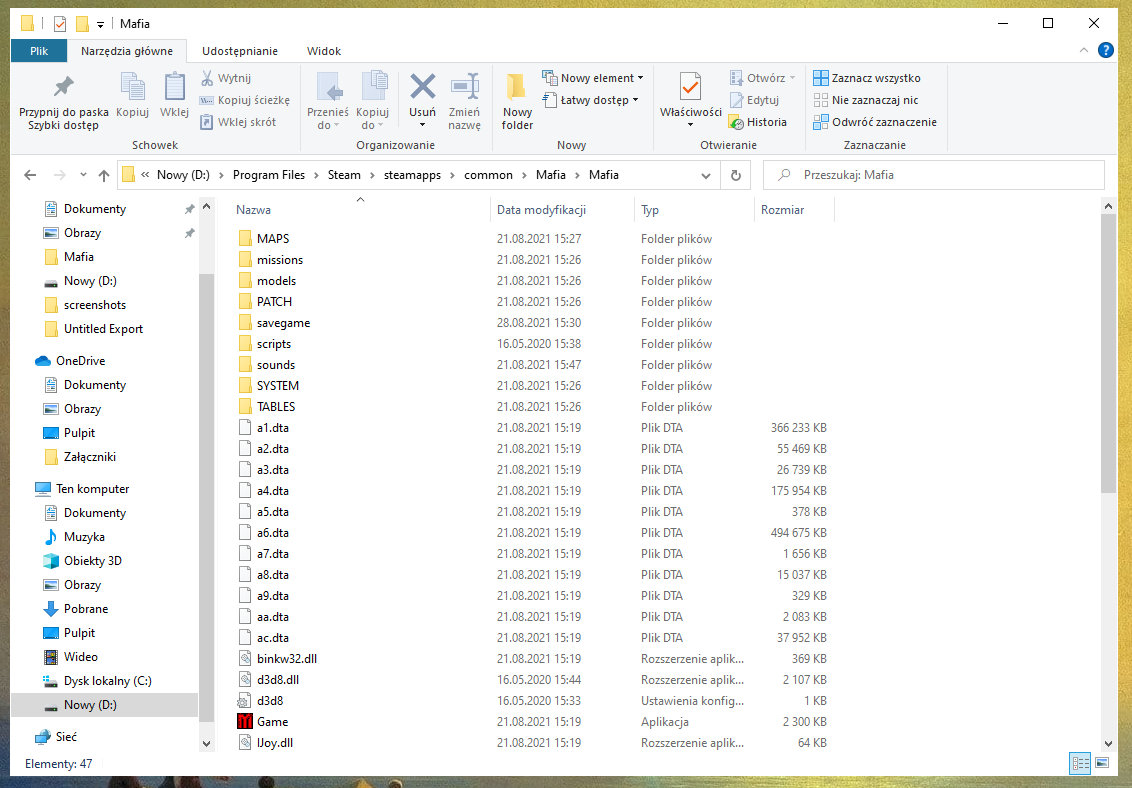The height and width of the screenshot is (788, 1132).
Task: Select Untitled Export in the sidebar
Action: pos(103,329)
